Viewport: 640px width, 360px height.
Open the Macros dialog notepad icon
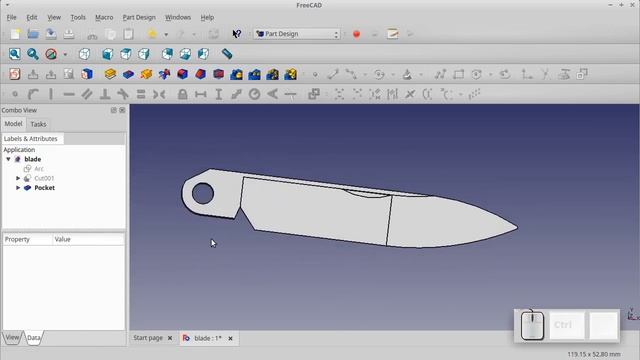coord(393,34)
